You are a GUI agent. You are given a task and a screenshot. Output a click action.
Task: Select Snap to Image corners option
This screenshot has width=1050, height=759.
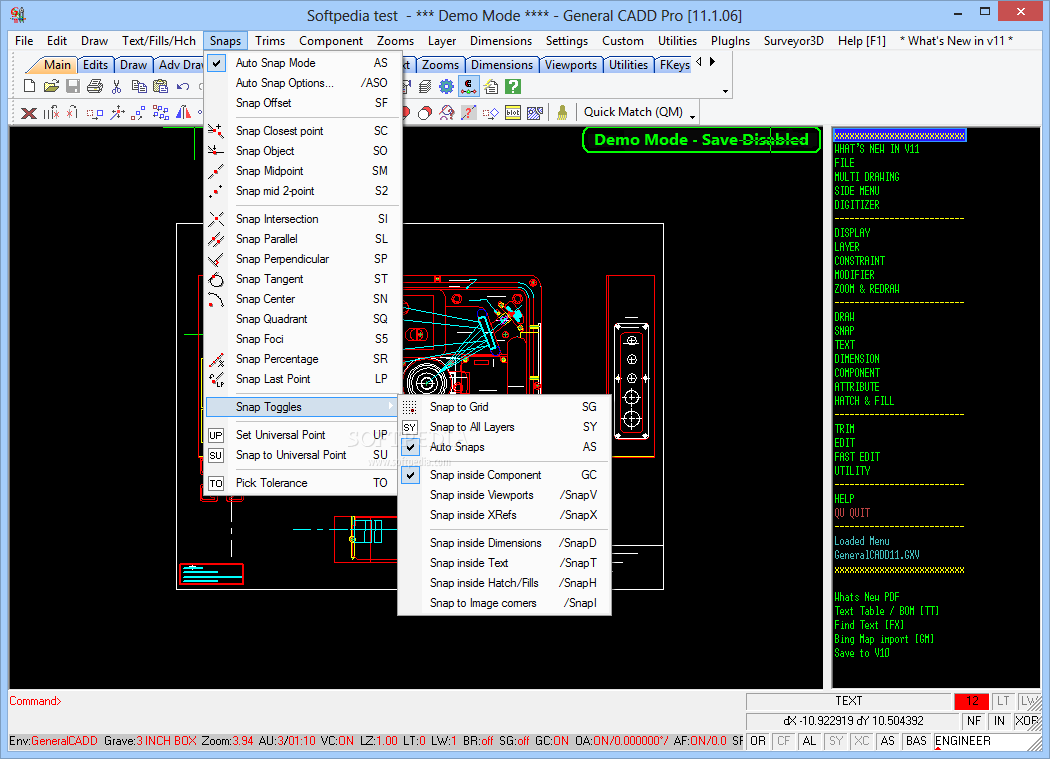click(505, 603)
